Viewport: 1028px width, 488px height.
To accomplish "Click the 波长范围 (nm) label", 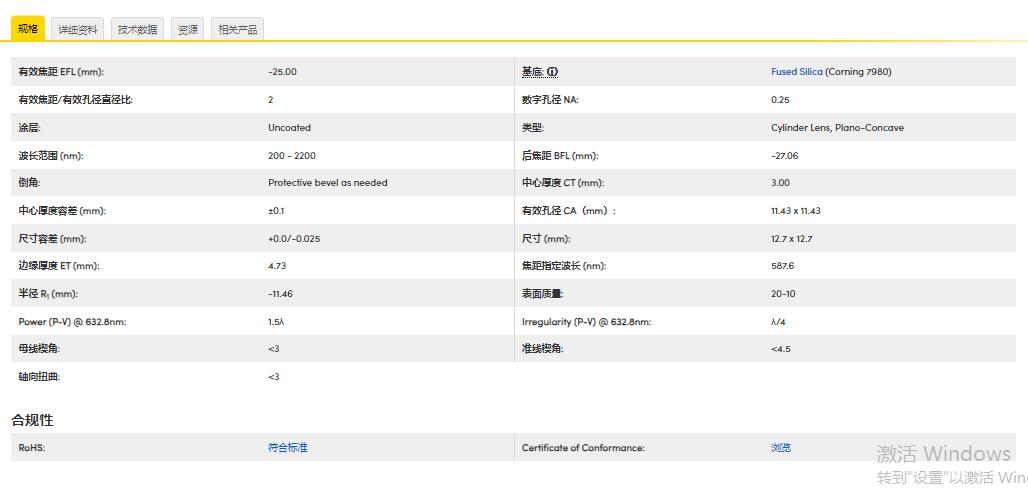I will click(51, 155).
